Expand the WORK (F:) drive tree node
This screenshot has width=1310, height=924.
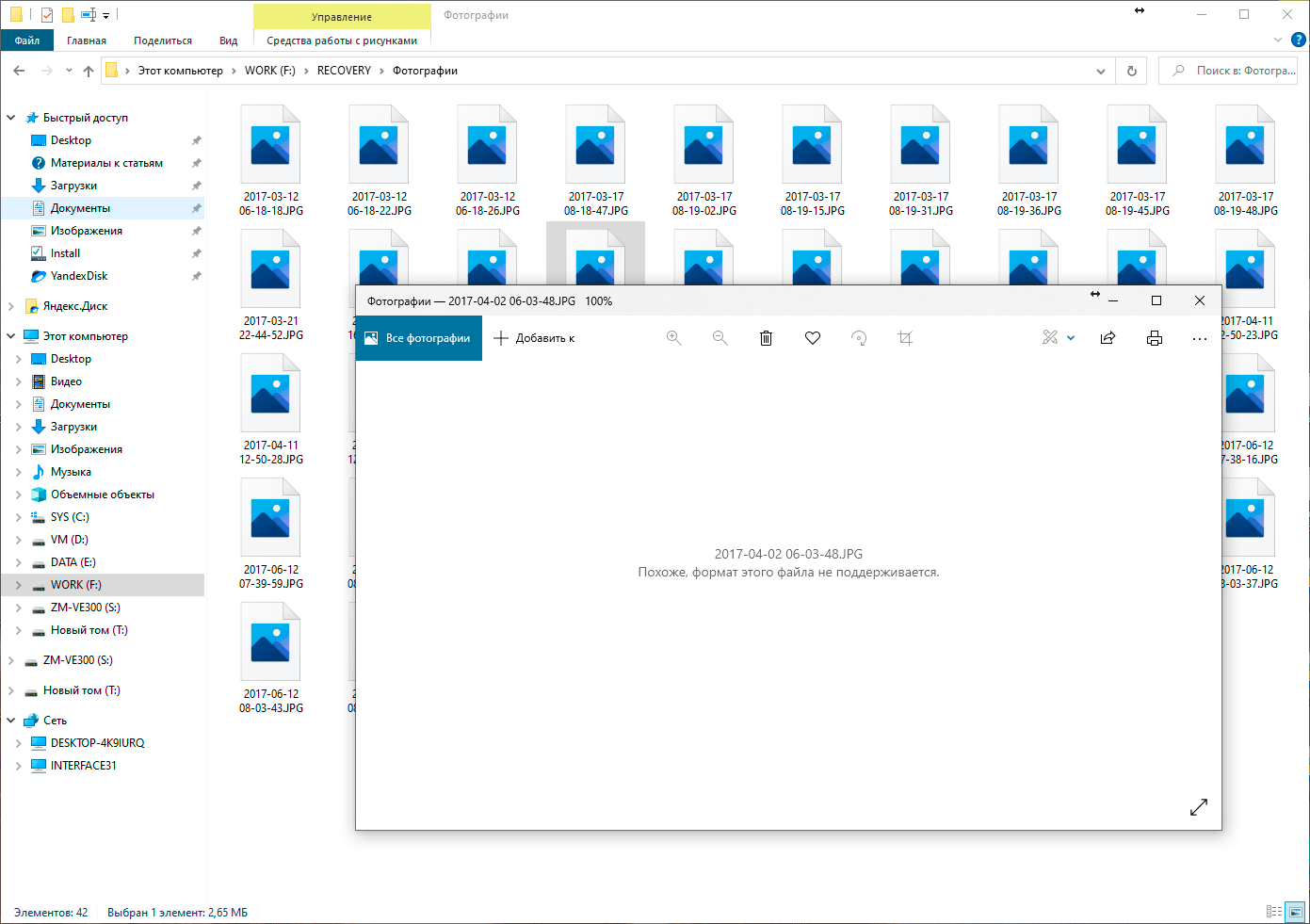[x=18, y=585]
